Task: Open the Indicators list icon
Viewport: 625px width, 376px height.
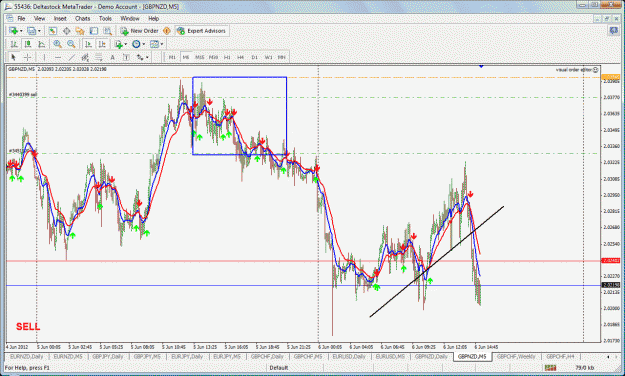Action: click(119, 44)
